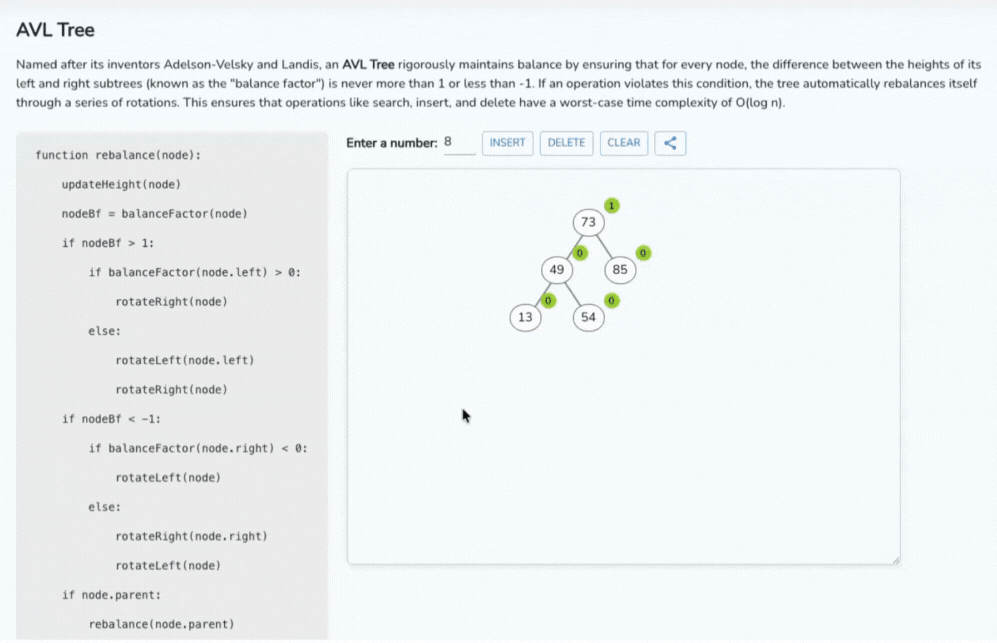The height and width of the screenshot is (643, 997).
Task: Click green balance badge above node 49
Action: (580, 253)
